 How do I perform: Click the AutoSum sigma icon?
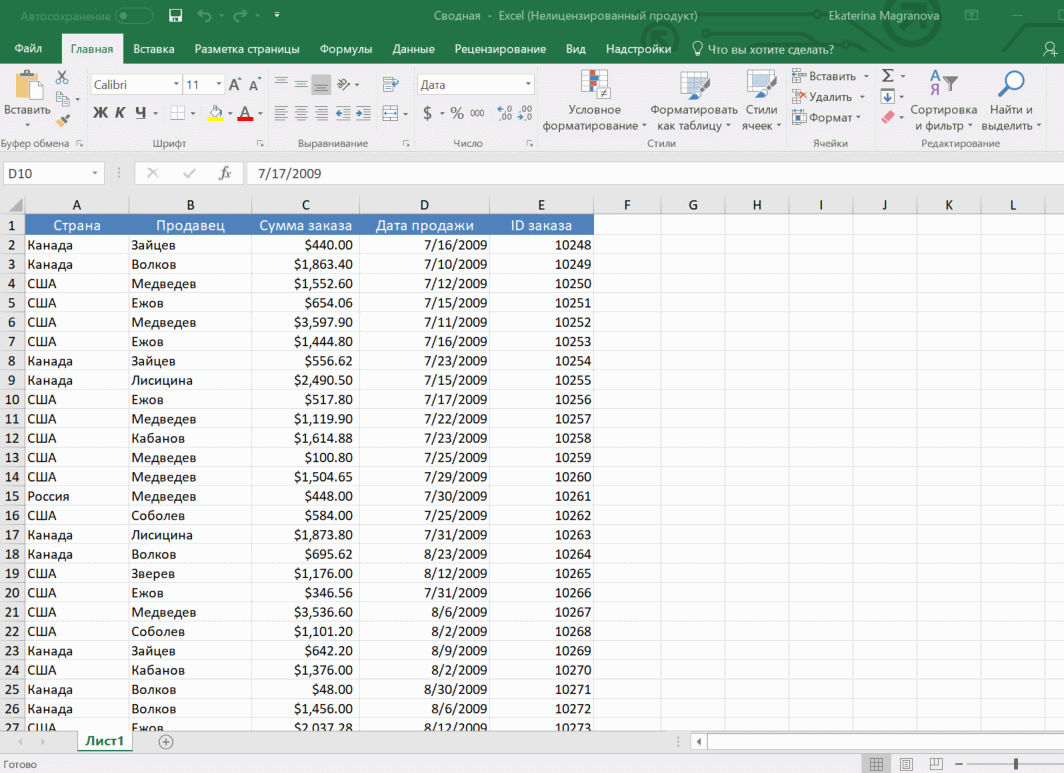[887, 76]
